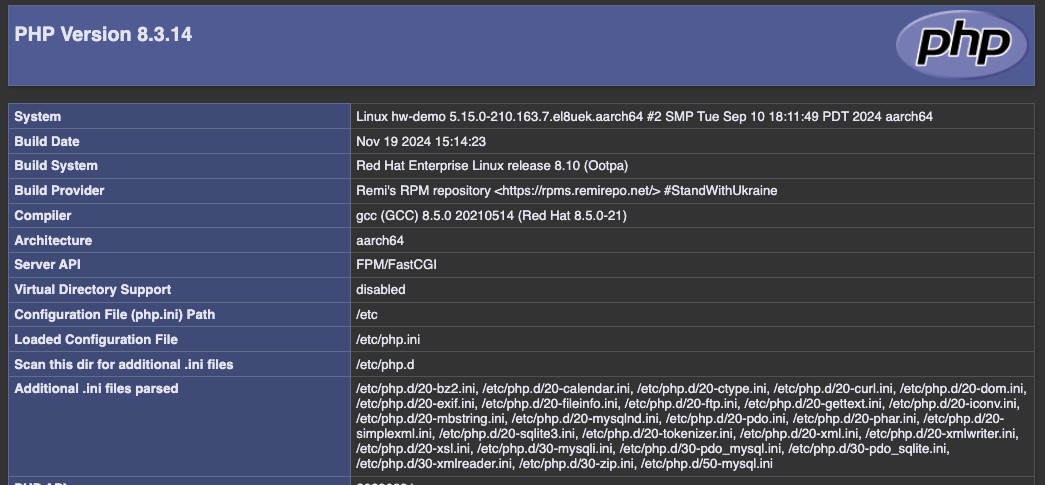Click the 20-xmlwriter.ini file path

(942, 434)
